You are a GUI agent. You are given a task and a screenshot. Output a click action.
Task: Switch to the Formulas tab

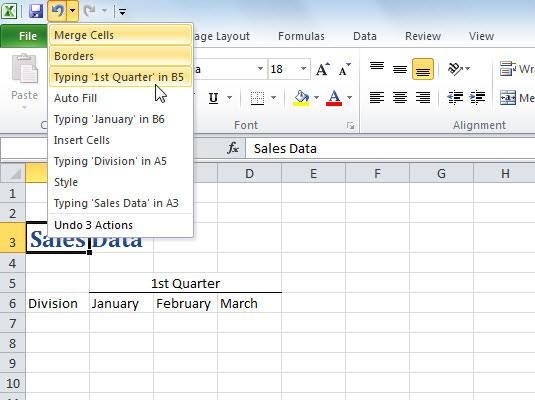pyautogui.click(x=301, y=36)
